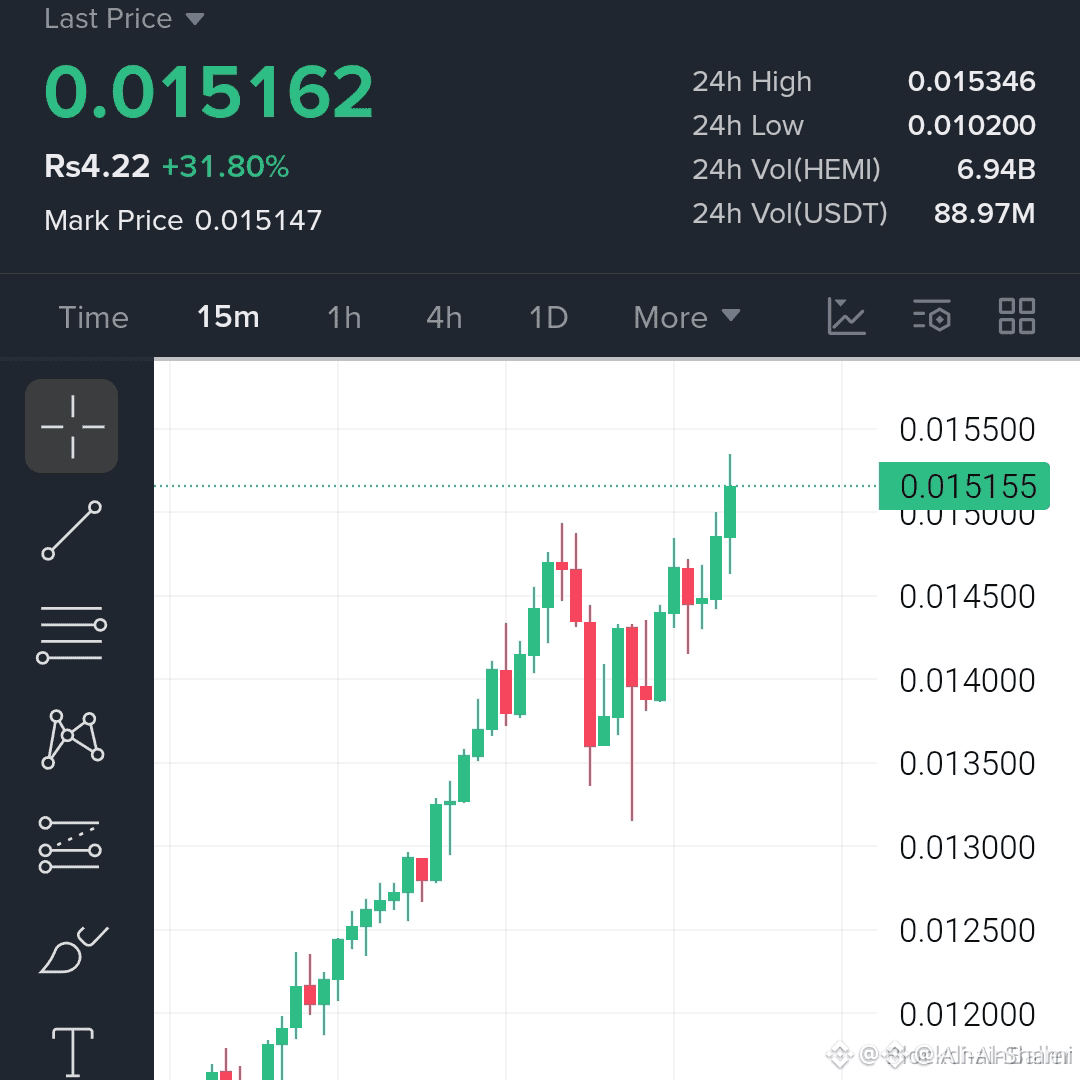Viewport: 1080px width, 1080px height.
Task: Select the 4h timeframe tab
Action: click(444, 318)
